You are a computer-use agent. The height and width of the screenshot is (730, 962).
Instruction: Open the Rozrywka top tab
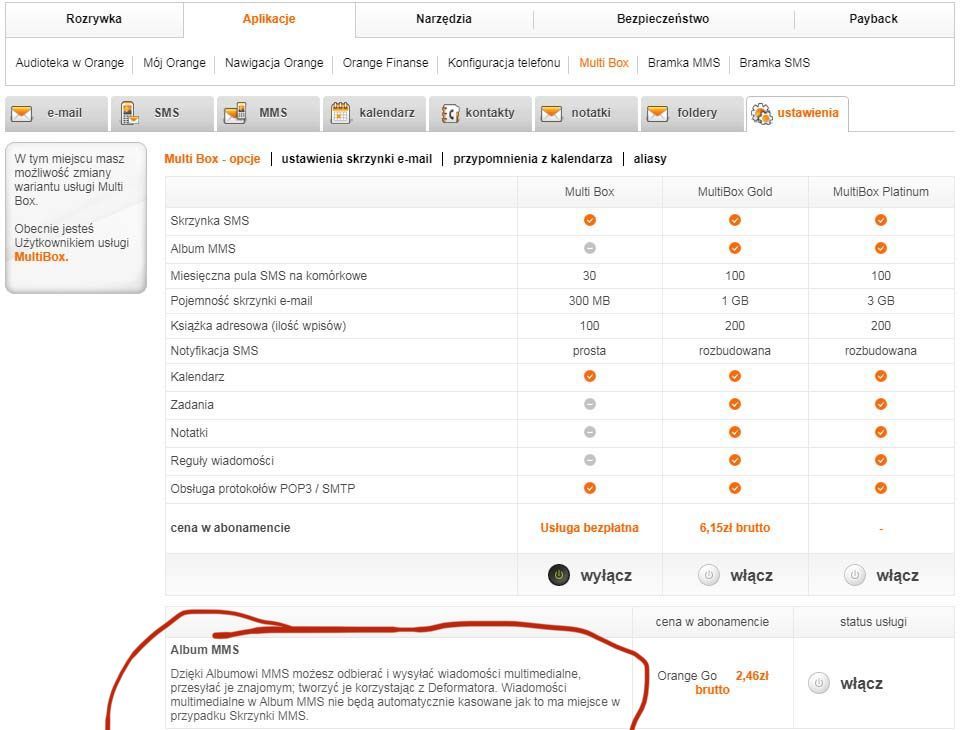coord(94,19)
